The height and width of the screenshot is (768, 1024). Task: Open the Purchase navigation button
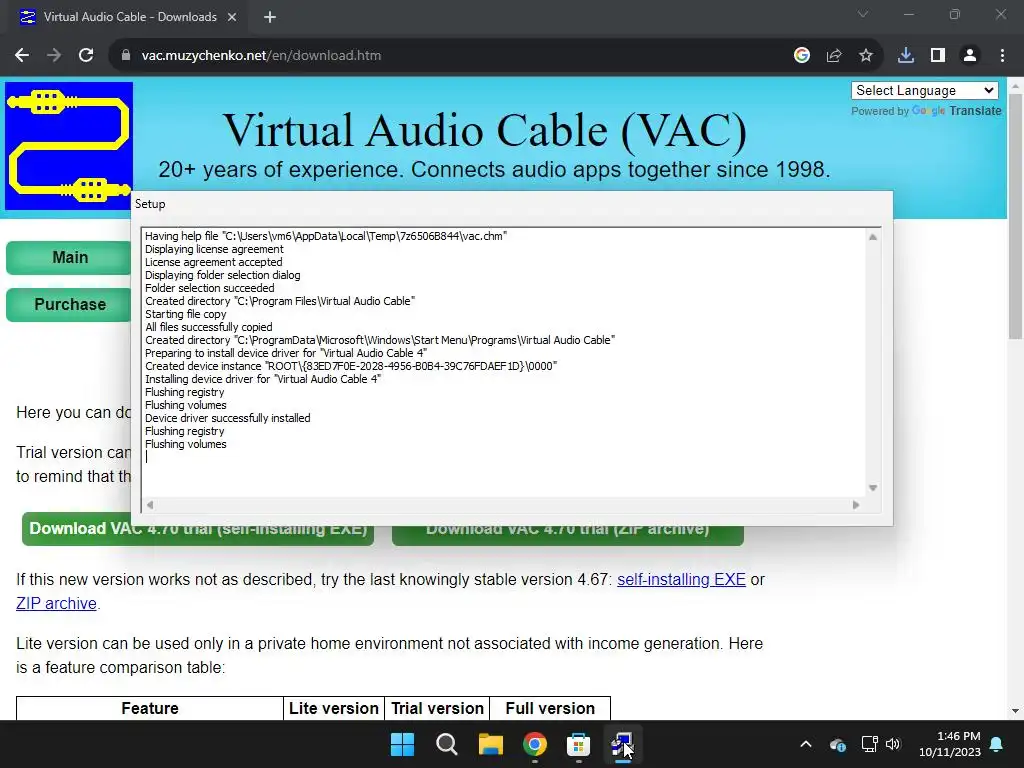coord(69,304)
